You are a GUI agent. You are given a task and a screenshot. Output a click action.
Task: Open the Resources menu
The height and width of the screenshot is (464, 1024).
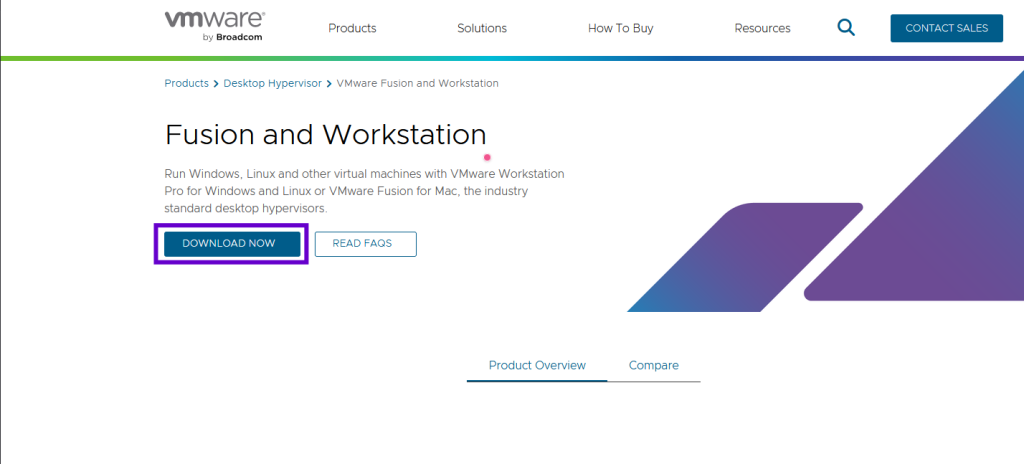[x=762, y=28]
